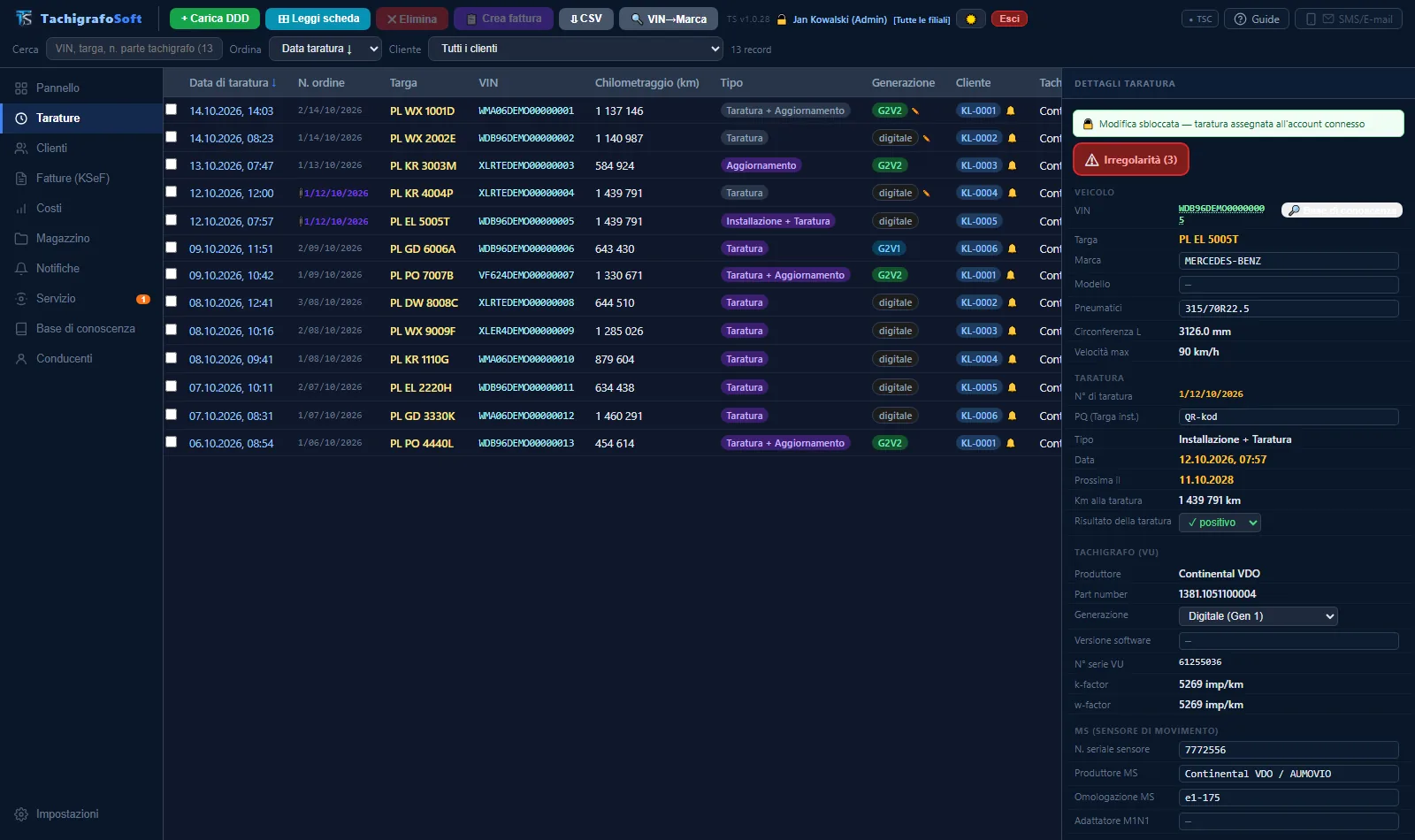Screen dimensions: 1415x840
Task: Click the padlock icon next to Jan Kowalski
Action: 782,19
